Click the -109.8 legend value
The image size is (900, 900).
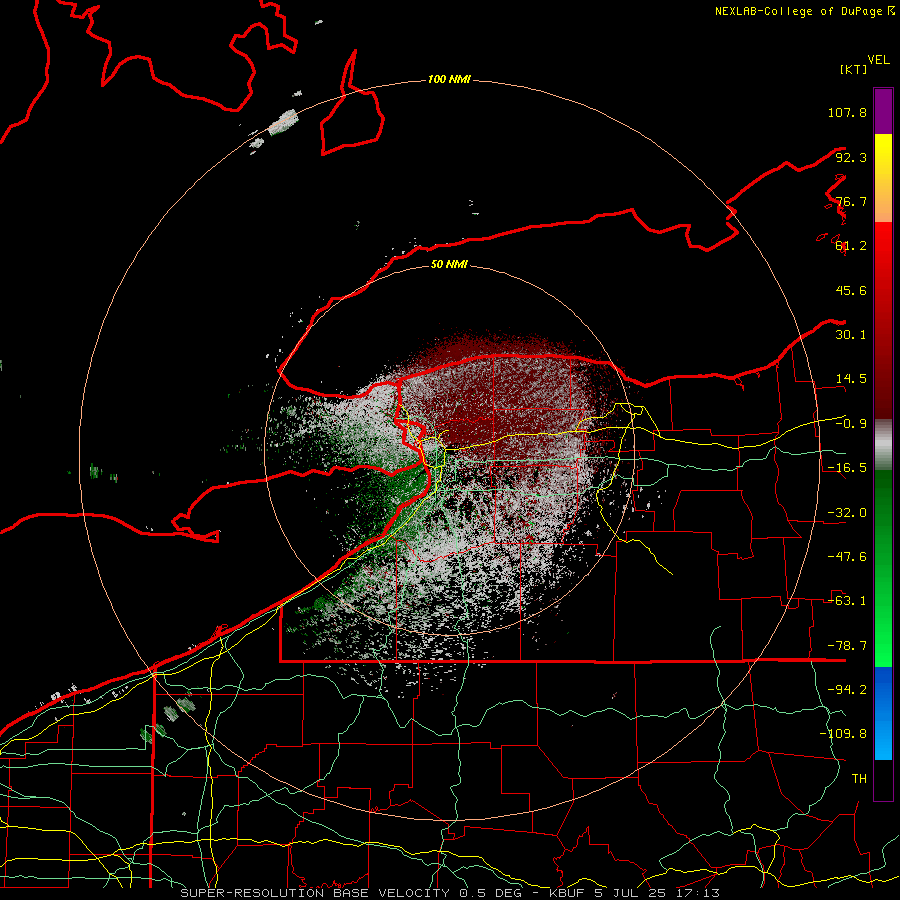coord(843,734)
